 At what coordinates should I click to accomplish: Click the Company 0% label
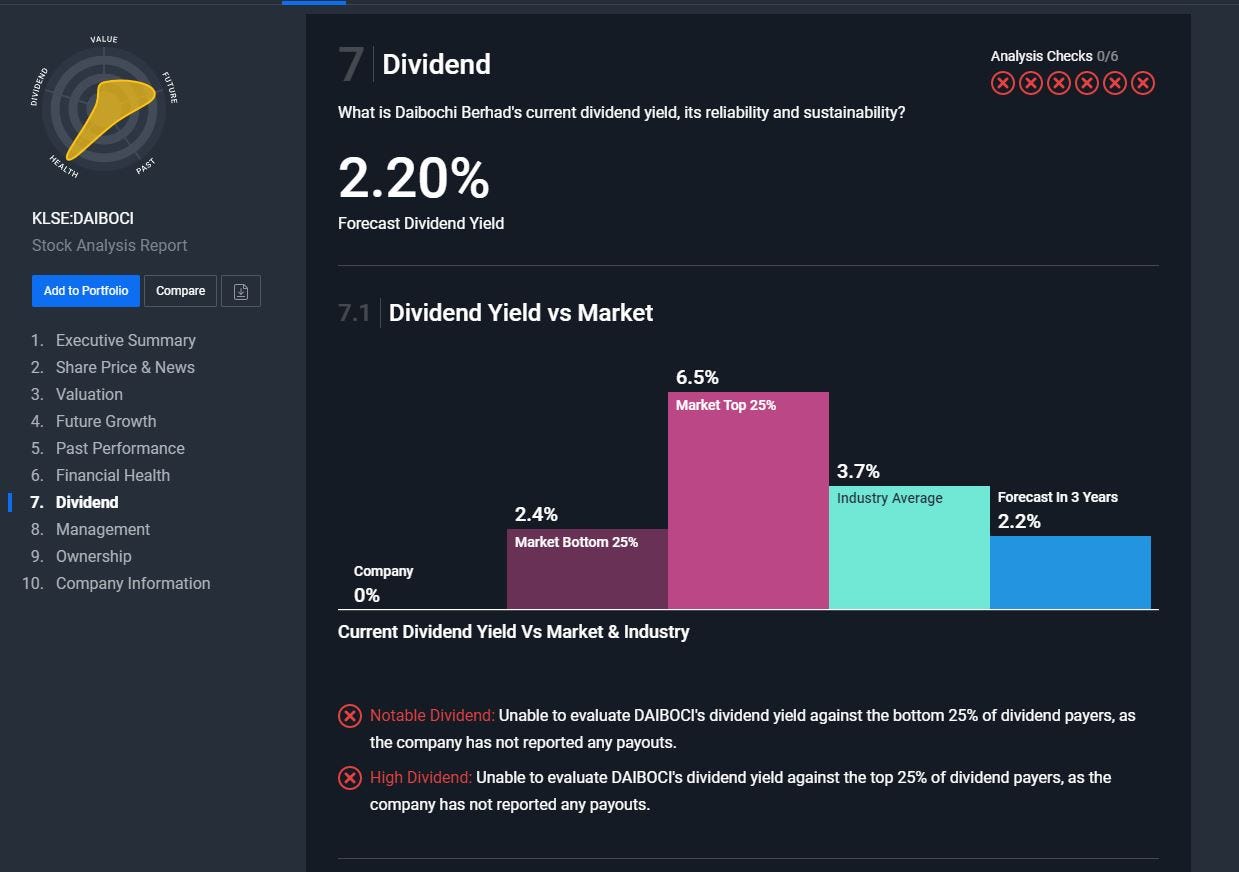pyautogui.click(x=383, y=584)
